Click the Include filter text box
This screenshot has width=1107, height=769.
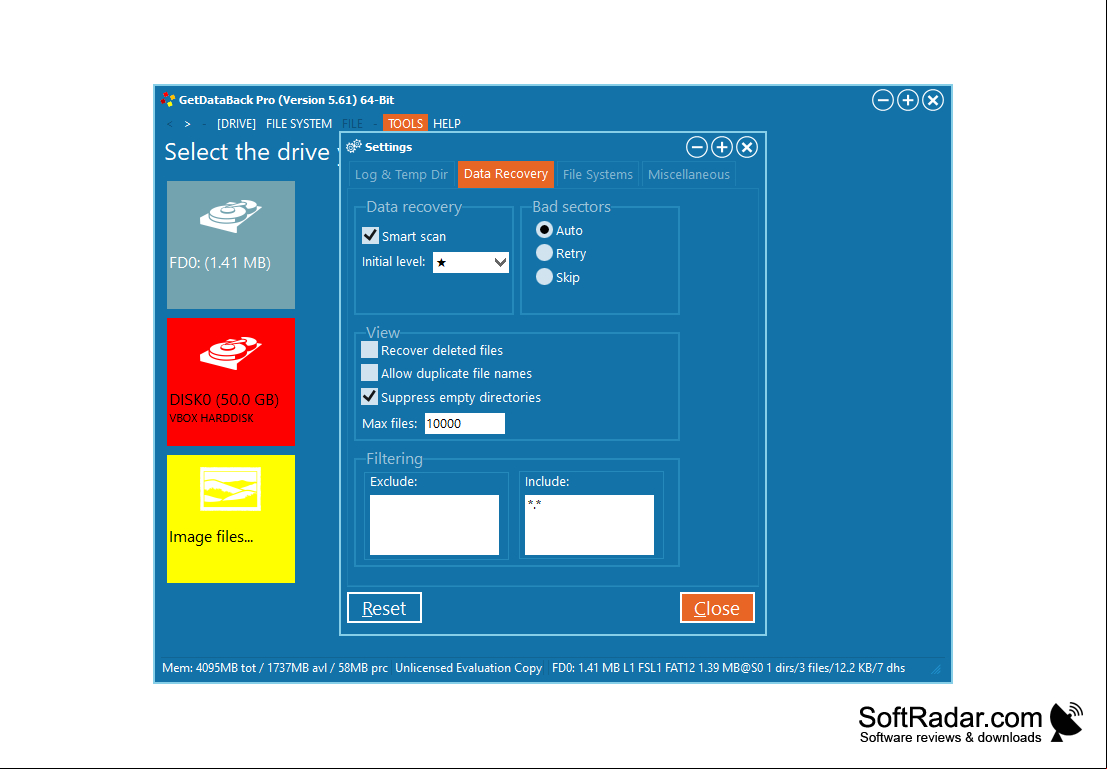pyautogui.click(x=590, y=525)
